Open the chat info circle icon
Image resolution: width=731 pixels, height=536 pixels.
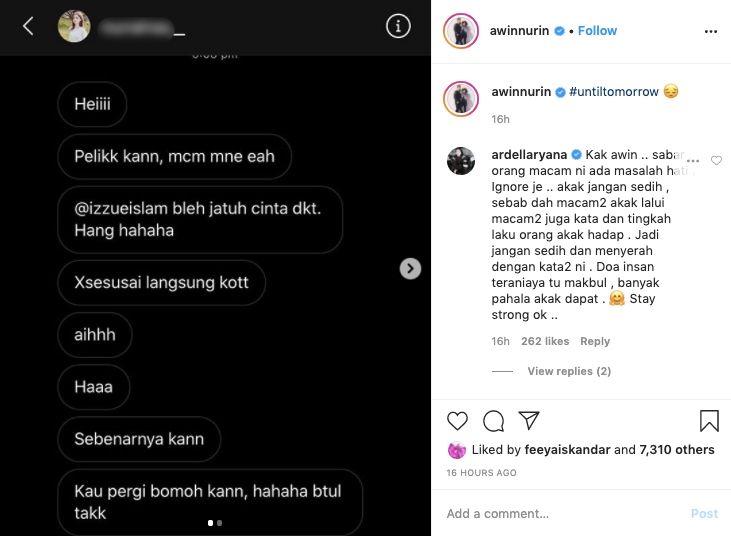[398, 26]
